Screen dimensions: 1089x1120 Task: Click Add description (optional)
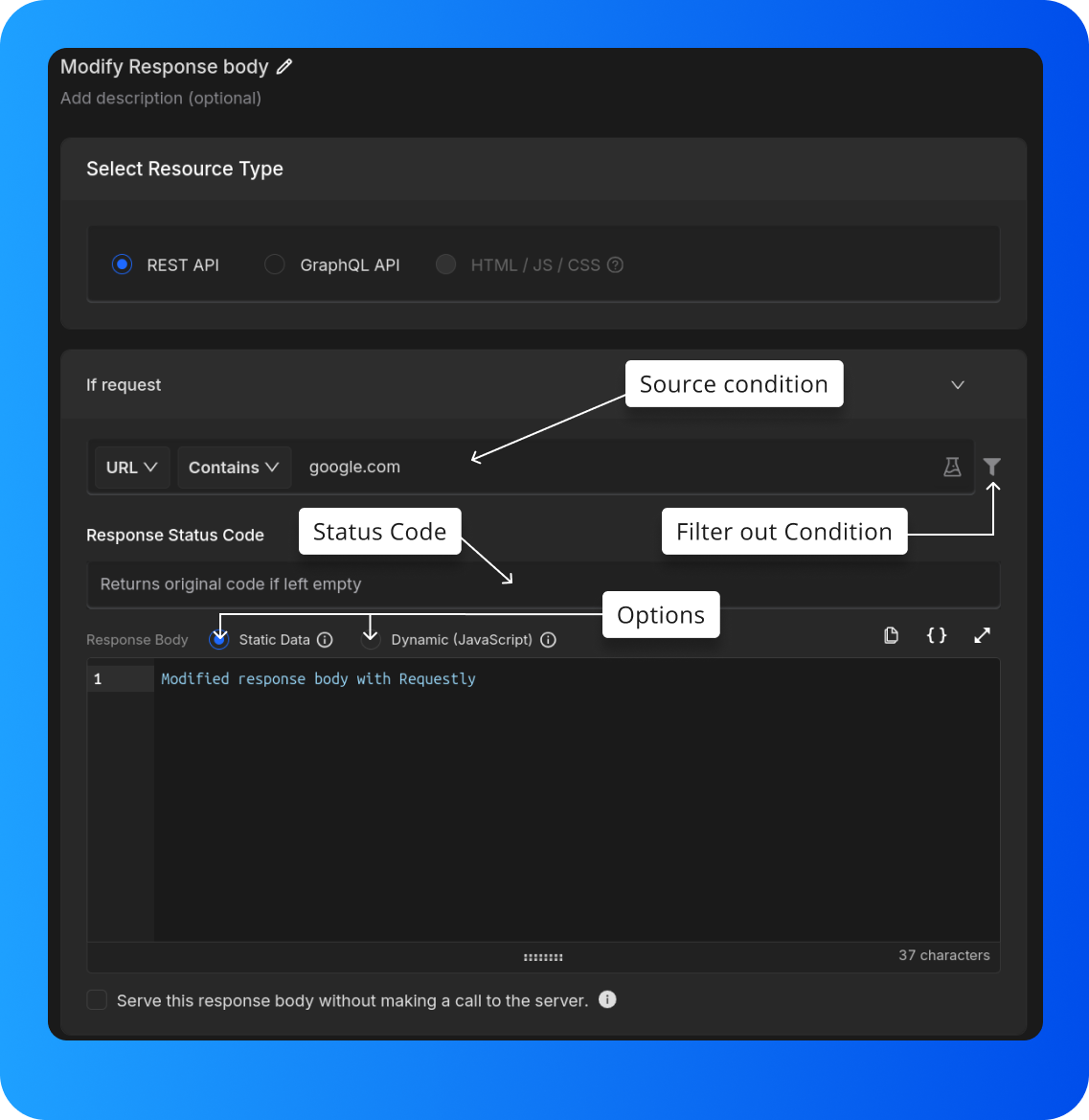pyautogui.click(x=160, y=98)
